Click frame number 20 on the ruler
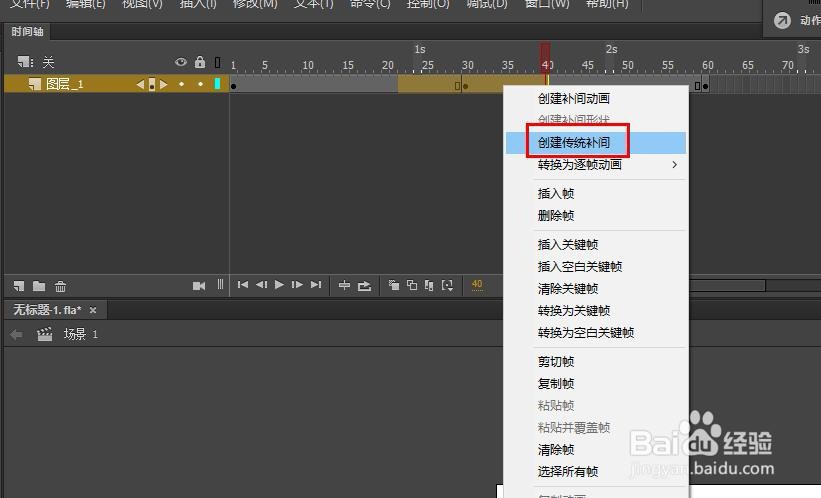Viewport: 821px width, 498px height. click(387, 65)
